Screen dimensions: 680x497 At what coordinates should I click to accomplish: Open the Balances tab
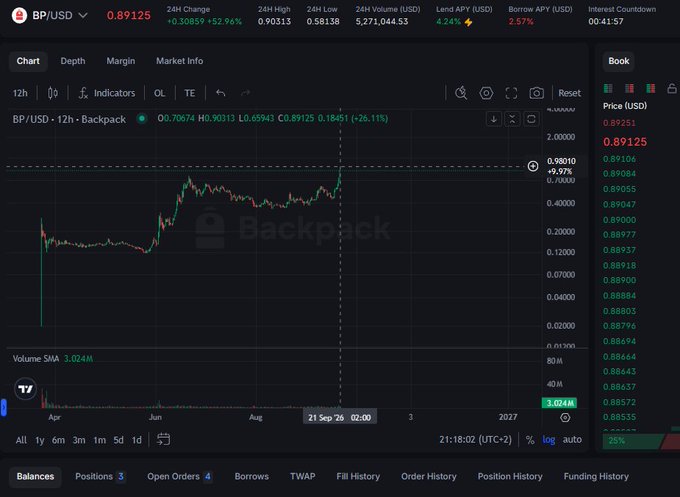[35, 477]
